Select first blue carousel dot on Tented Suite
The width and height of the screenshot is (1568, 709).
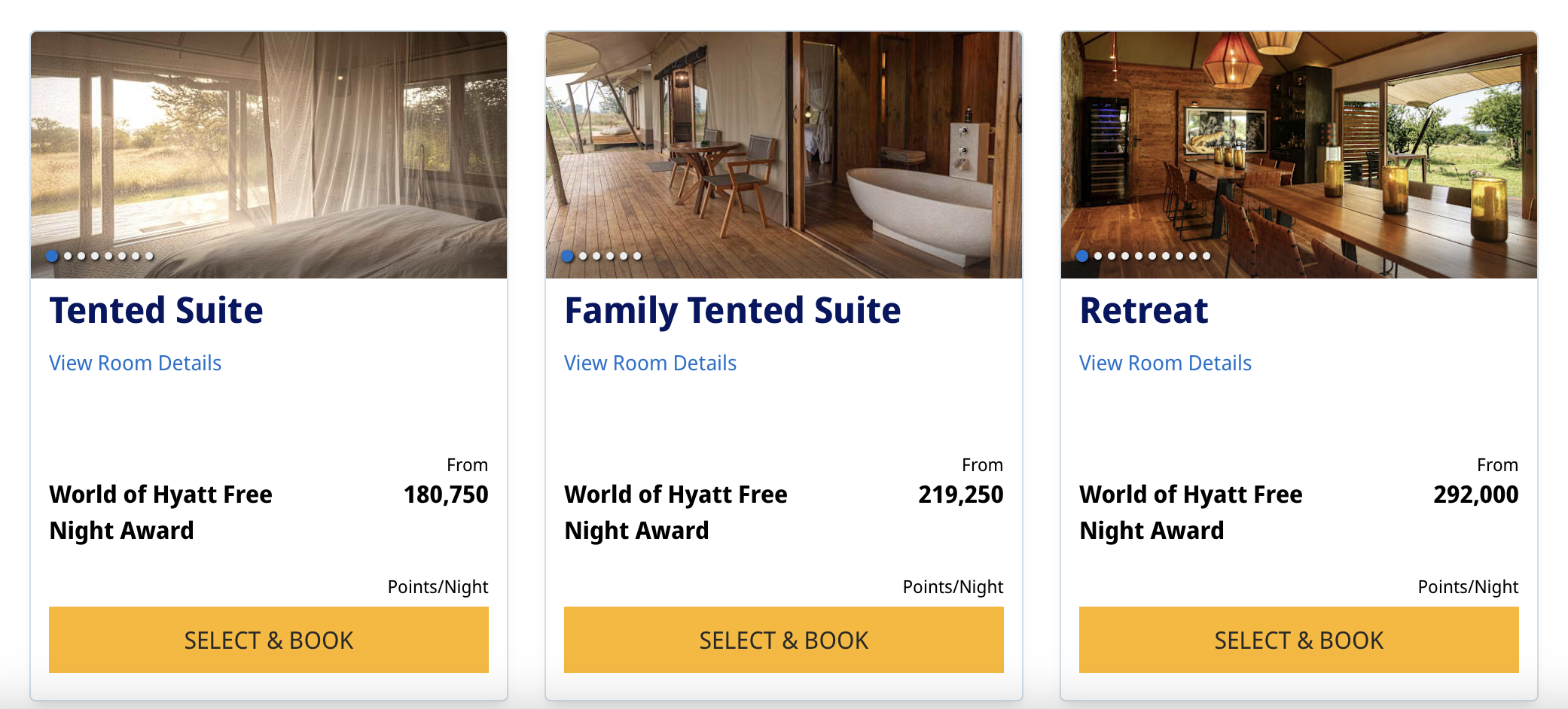pyautogui.click(x=52, y=256)
